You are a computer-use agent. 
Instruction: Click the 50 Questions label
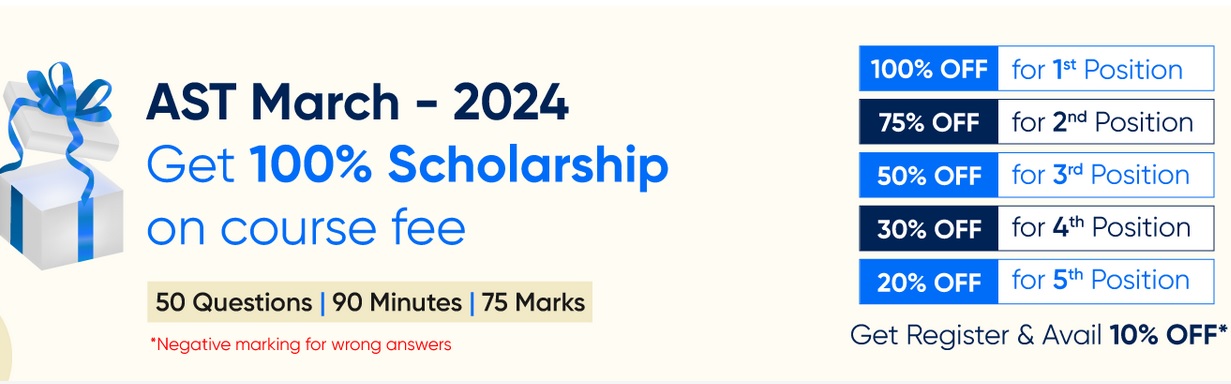(234, 301)
